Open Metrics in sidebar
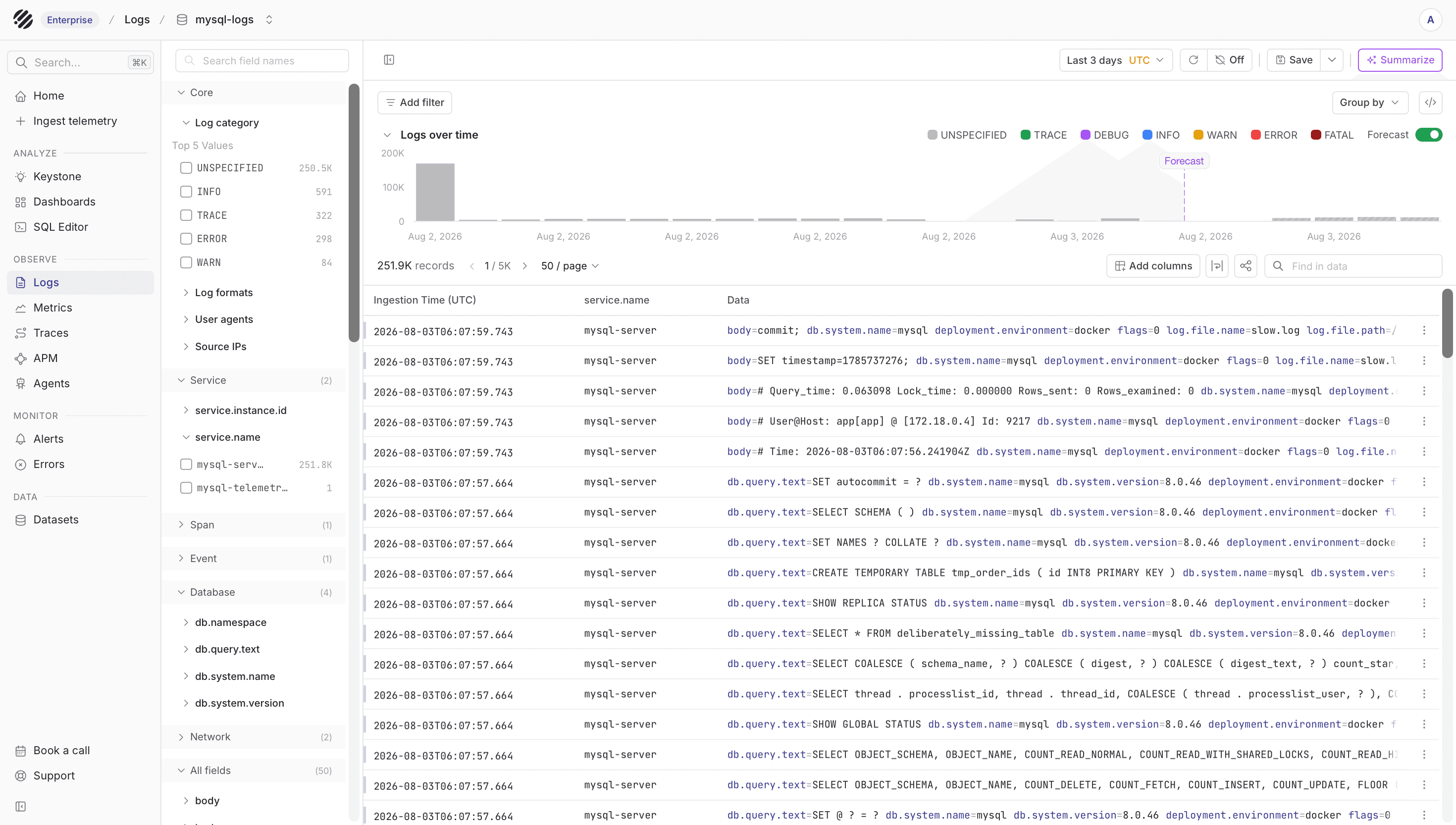 coord(80,308)
